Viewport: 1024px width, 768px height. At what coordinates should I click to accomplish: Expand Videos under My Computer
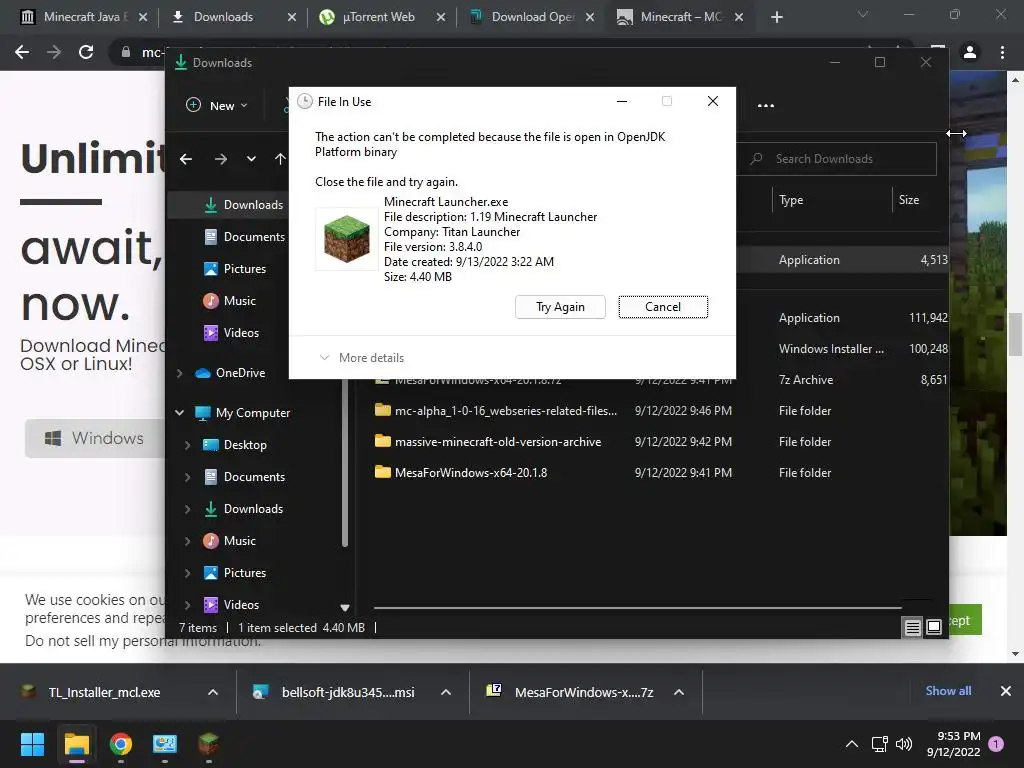tap(187, 605)
